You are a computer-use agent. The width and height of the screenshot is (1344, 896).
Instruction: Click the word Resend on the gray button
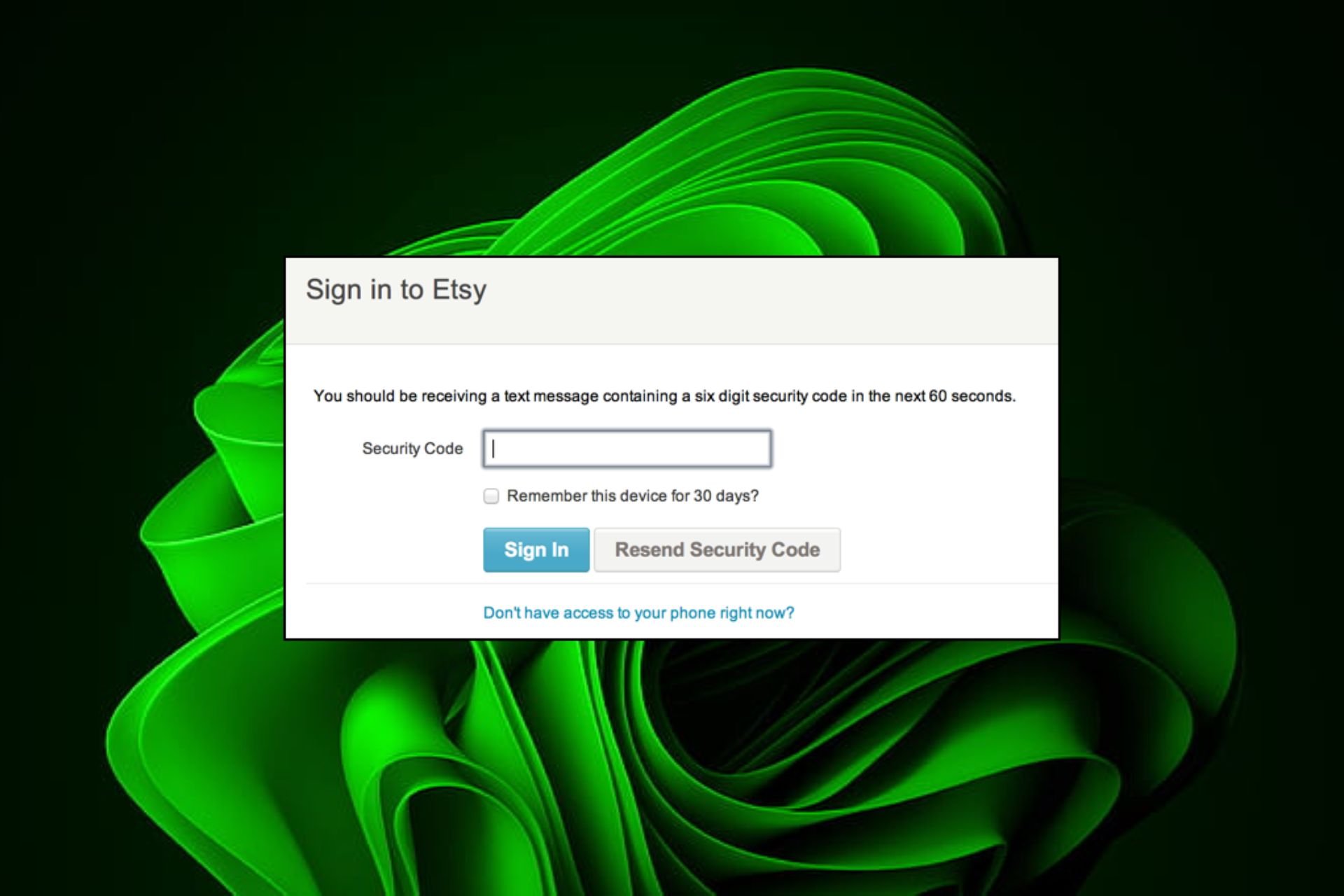pos(649,549)
